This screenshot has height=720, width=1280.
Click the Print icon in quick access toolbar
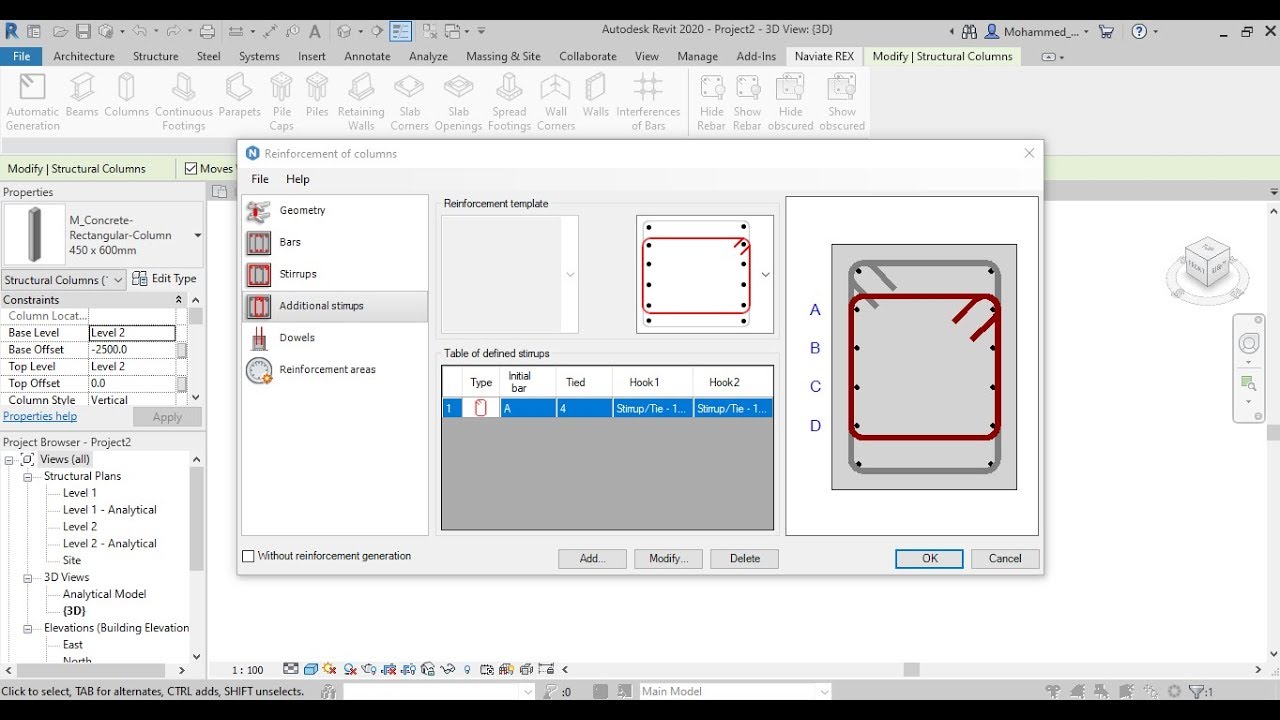click(208, 32)
